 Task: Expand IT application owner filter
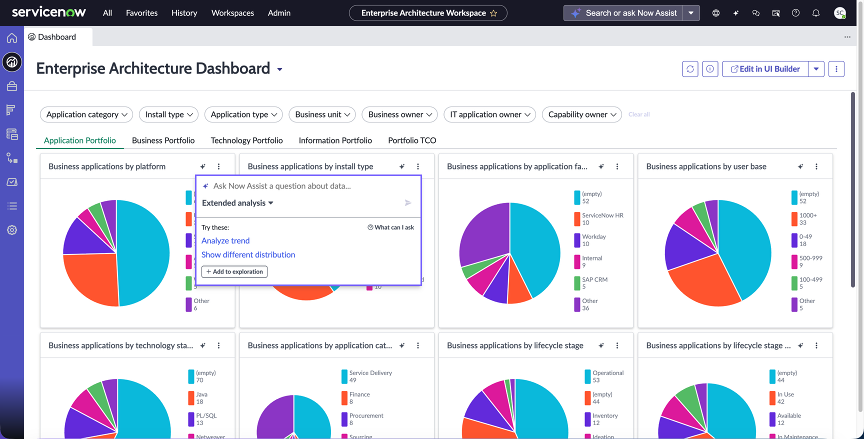pyautogui.click(x=490, y=115)
